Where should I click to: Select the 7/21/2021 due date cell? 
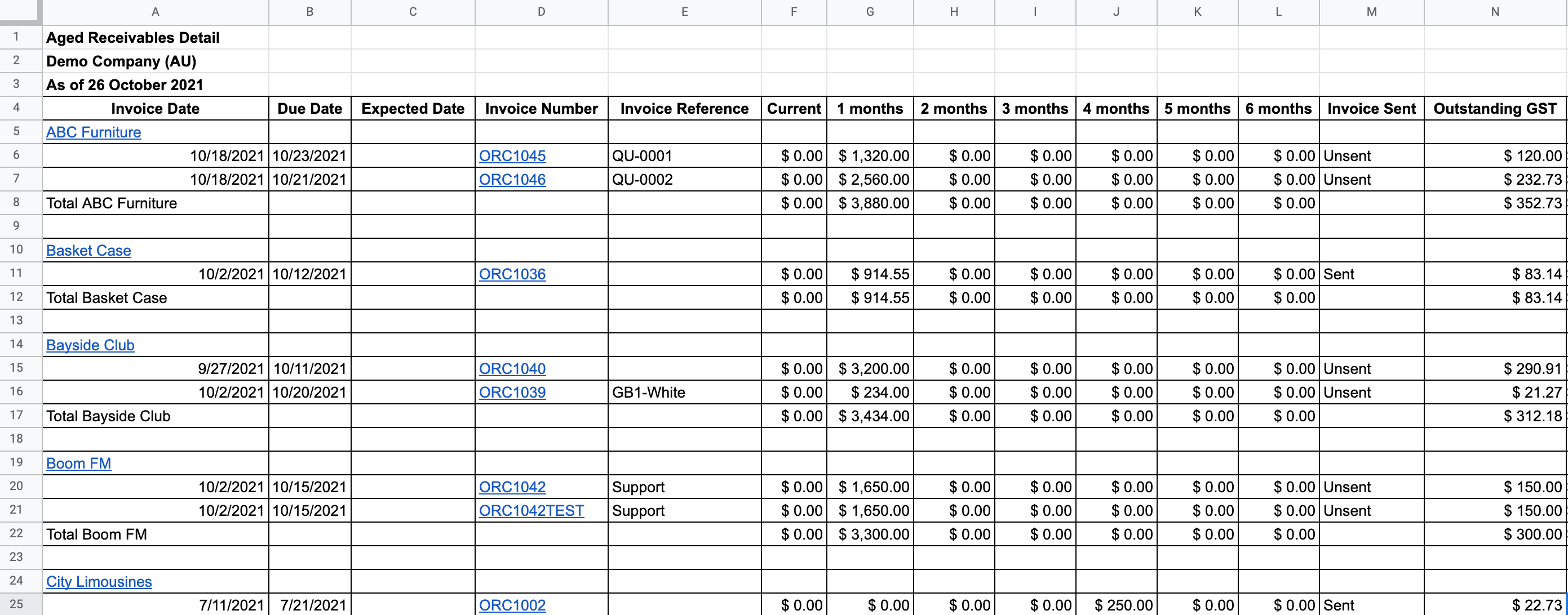click(310, 605)
